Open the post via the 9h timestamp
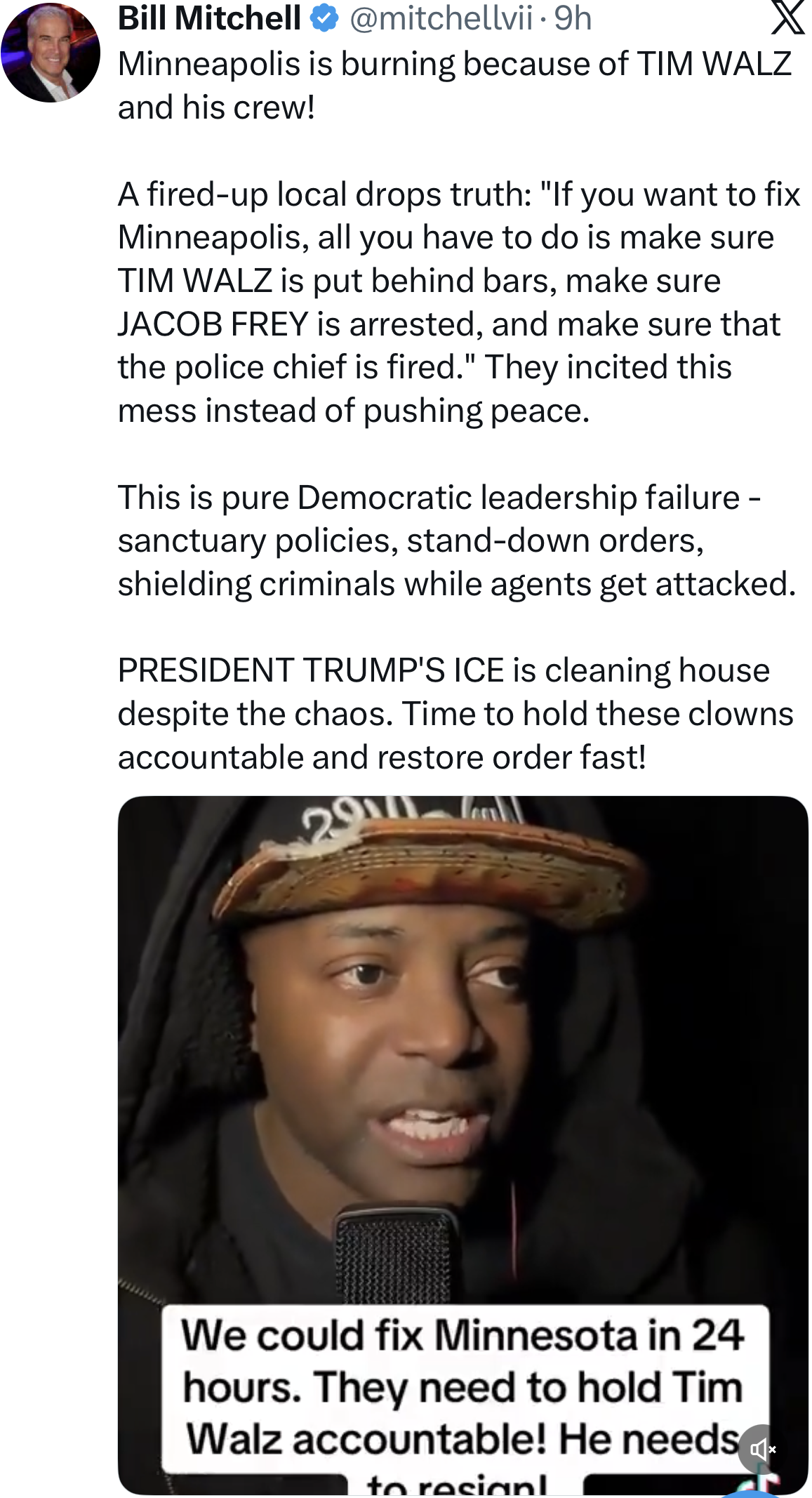 tap(573, 18)
